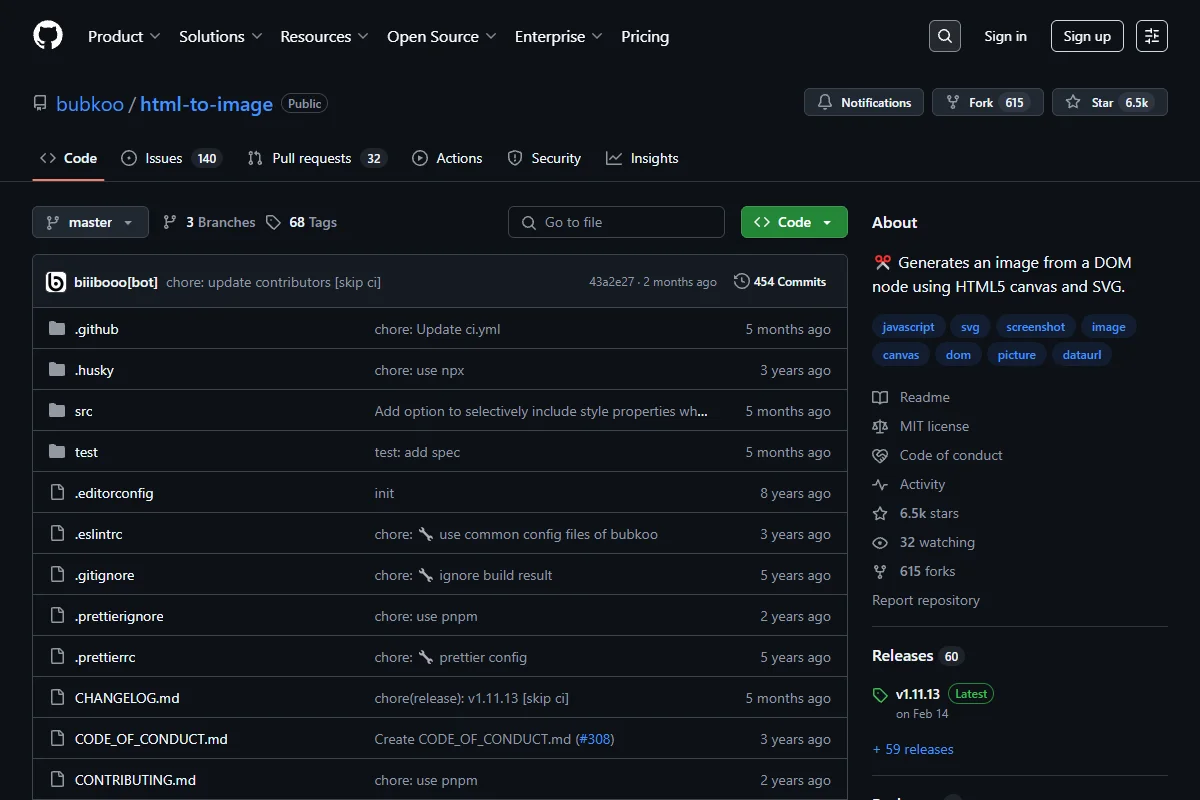Click the Go to file field

click(616, 222)
